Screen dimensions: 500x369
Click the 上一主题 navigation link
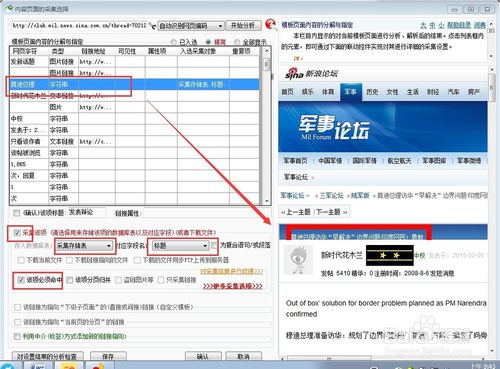[296, 212]
